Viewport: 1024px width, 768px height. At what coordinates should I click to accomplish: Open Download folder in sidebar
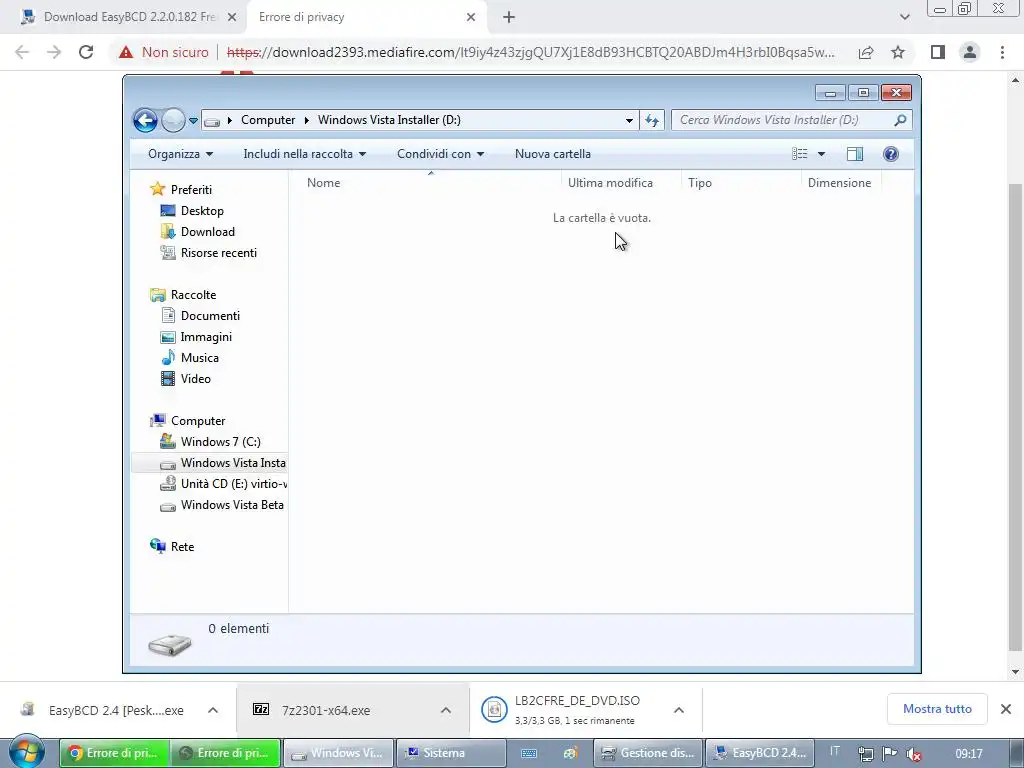click(207, 232)
